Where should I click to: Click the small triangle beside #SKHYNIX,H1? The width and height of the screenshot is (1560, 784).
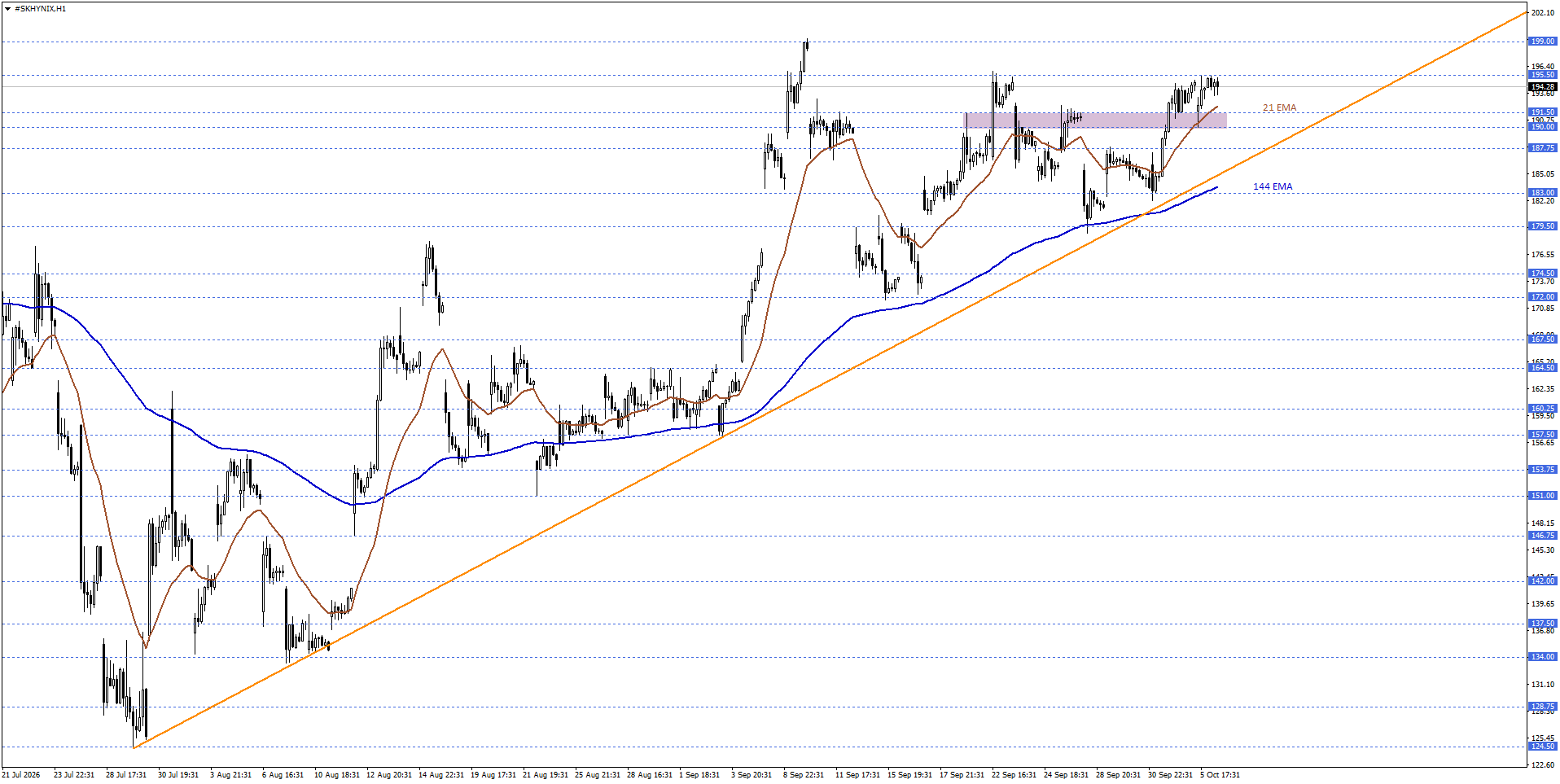(7, 9)
